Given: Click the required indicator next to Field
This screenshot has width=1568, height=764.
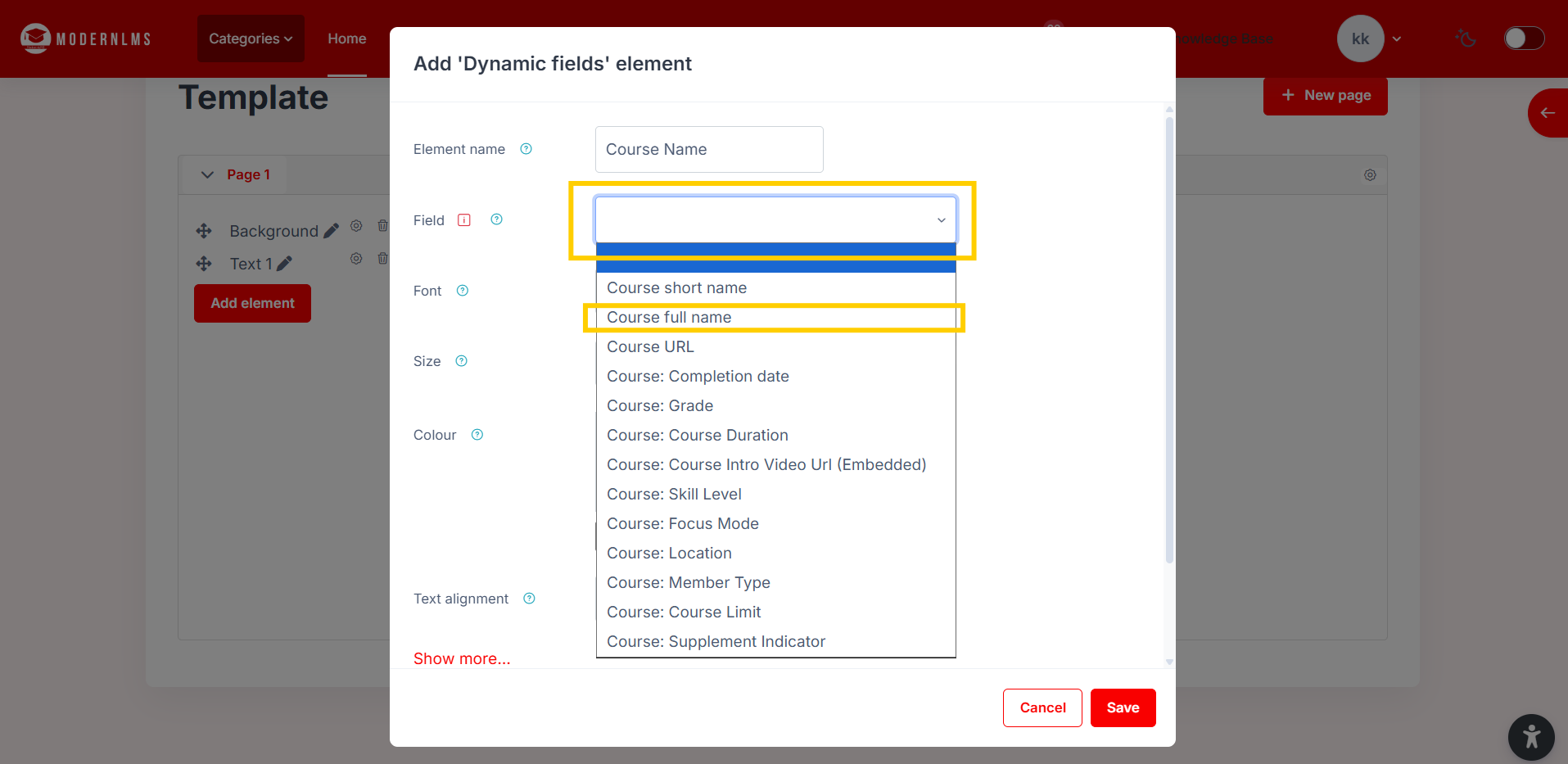Looking at the screenshot, I should 464,219.
